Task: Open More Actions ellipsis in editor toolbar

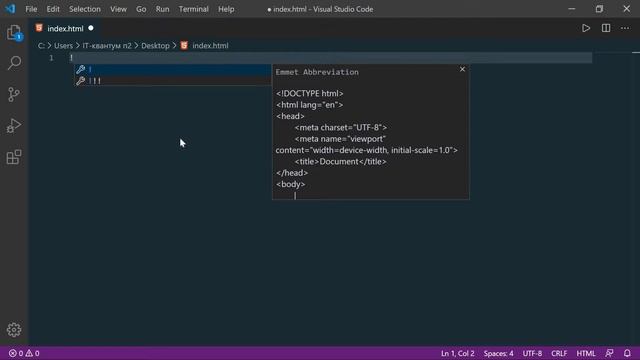Action: (625, 28)
